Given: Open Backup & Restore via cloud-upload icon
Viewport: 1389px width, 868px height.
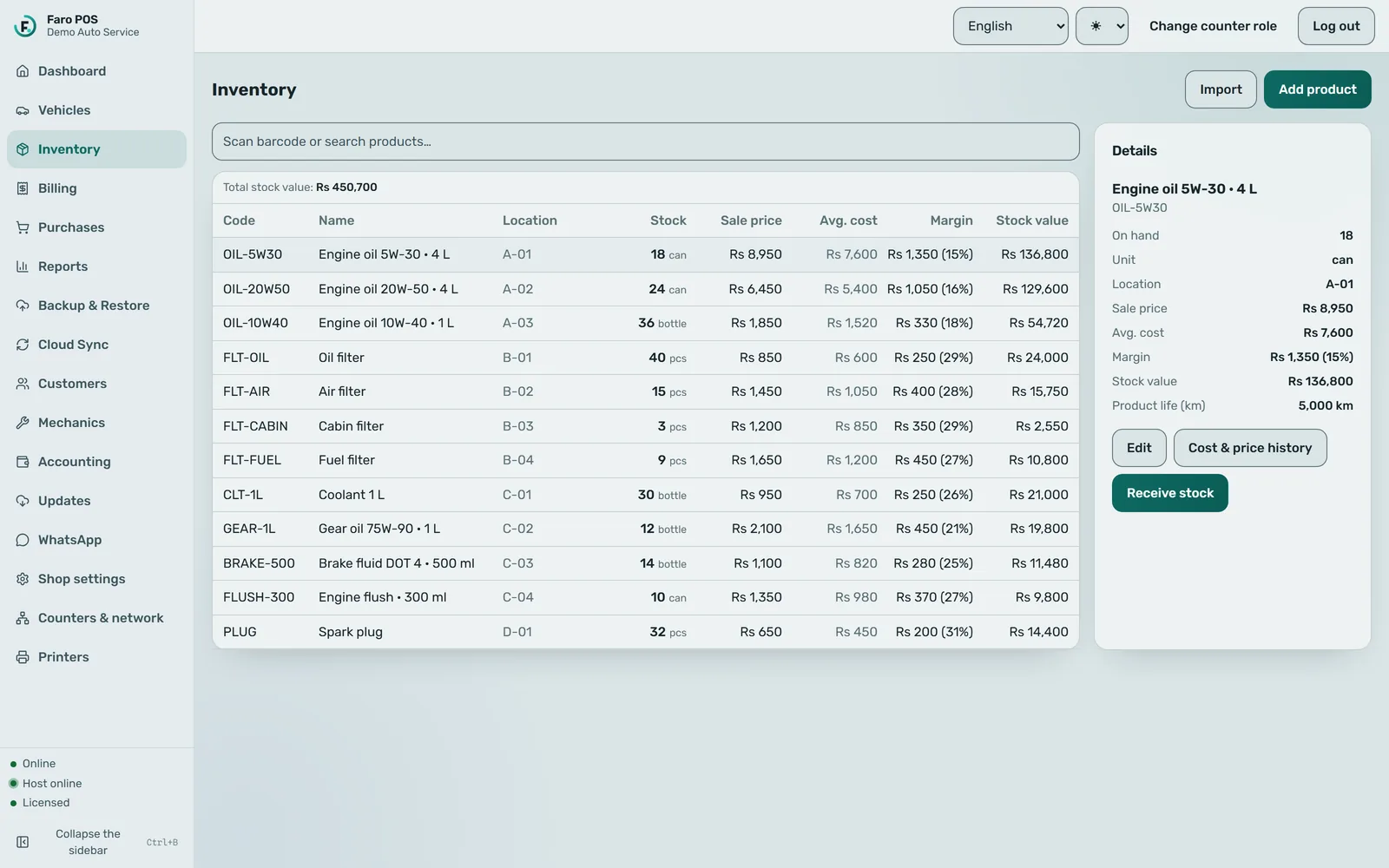Looking at the screenshot, I should [23, 306].
